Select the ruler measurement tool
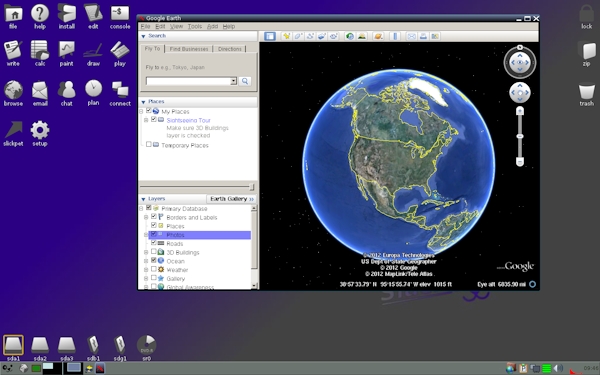 pyautogui.click(x=395, y=36)
